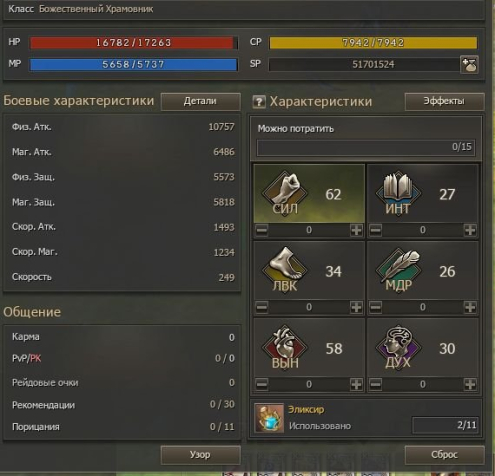Click the Эликсир potion icon
Viewport: 495px width, 476px height.
269,418
